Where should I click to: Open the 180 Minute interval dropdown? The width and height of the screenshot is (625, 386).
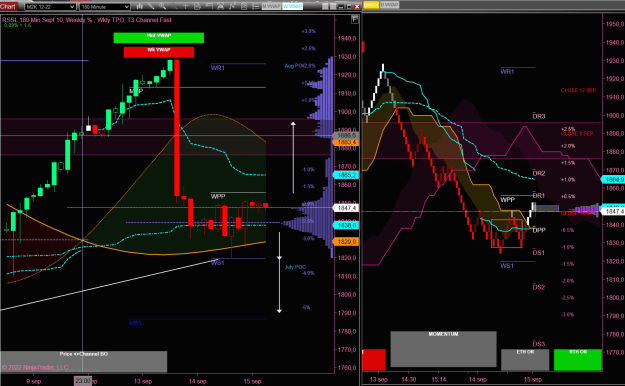(x=104, y=7)
